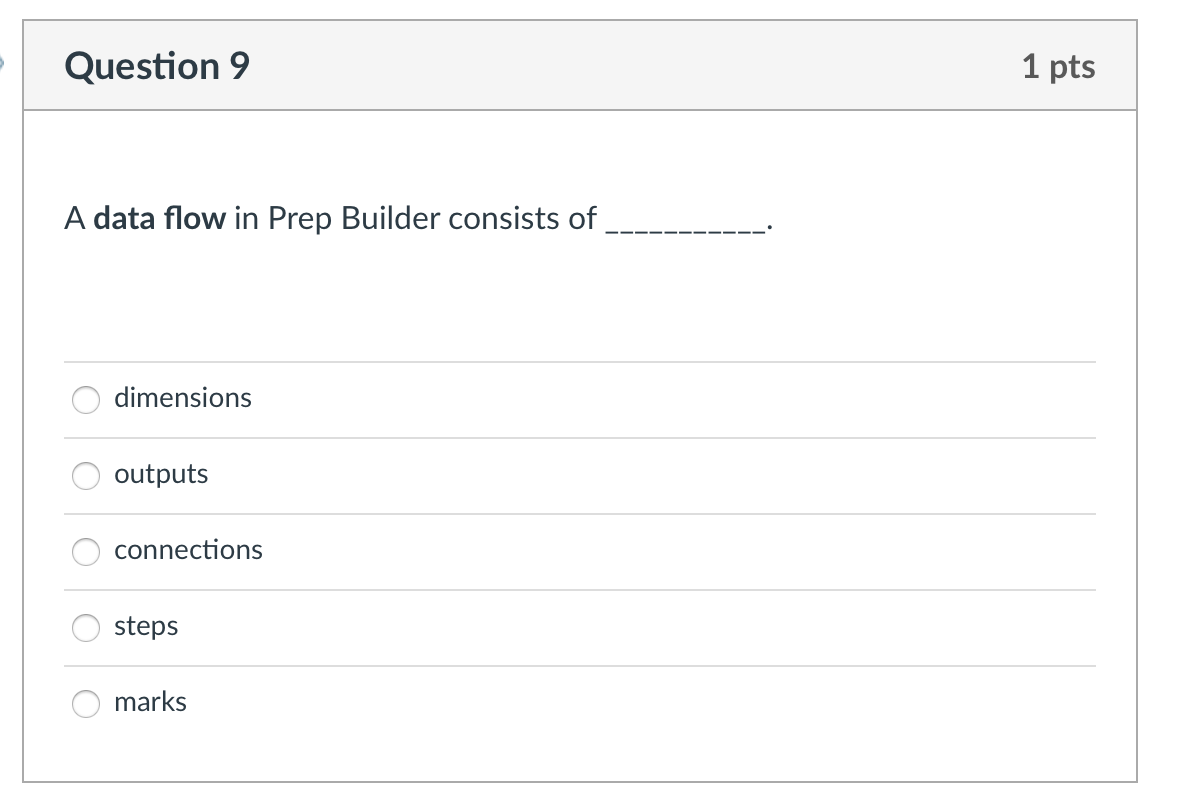Click the divider above the dimensions option
Screen dimensions: 1178x804
click(x=580, y=362)
